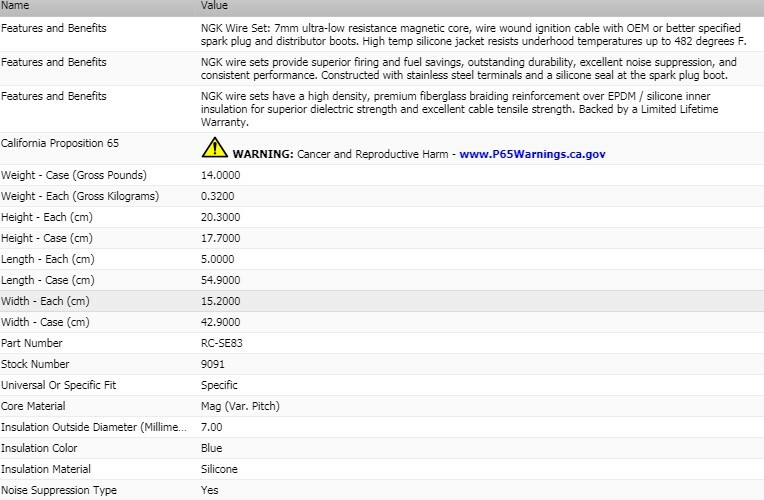Click the yellow warning triangle icon

(214, 148)
